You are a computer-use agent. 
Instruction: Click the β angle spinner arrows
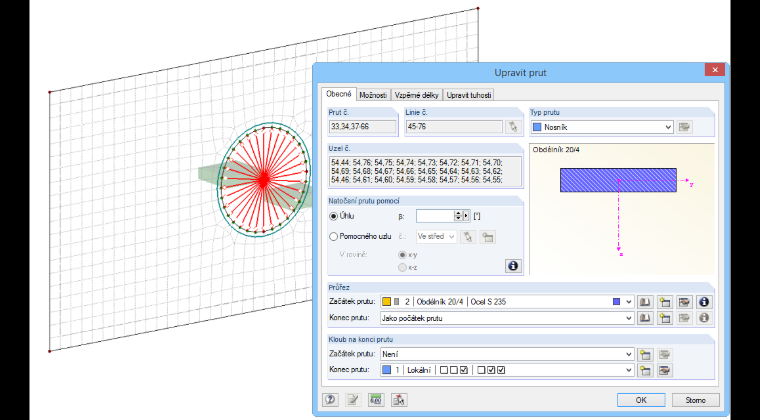458,216
